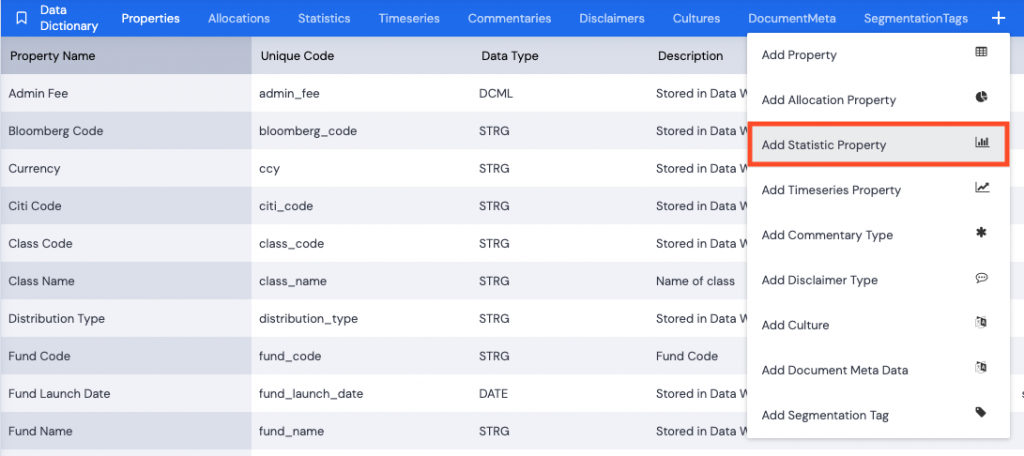Click the line chart icon for Timeseries Property
The height and width of the screenshot is (456, 1024).
click(982, 187)
